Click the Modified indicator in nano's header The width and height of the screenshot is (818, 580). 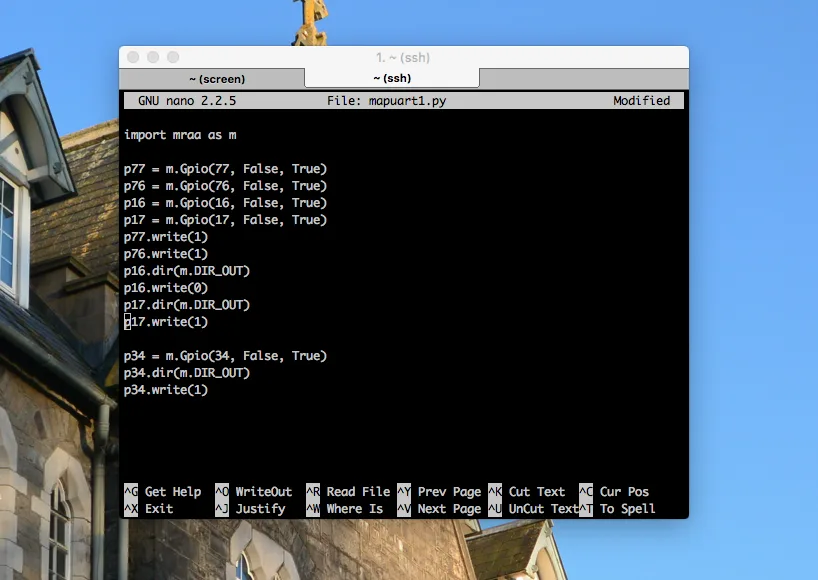click(642, 100)
